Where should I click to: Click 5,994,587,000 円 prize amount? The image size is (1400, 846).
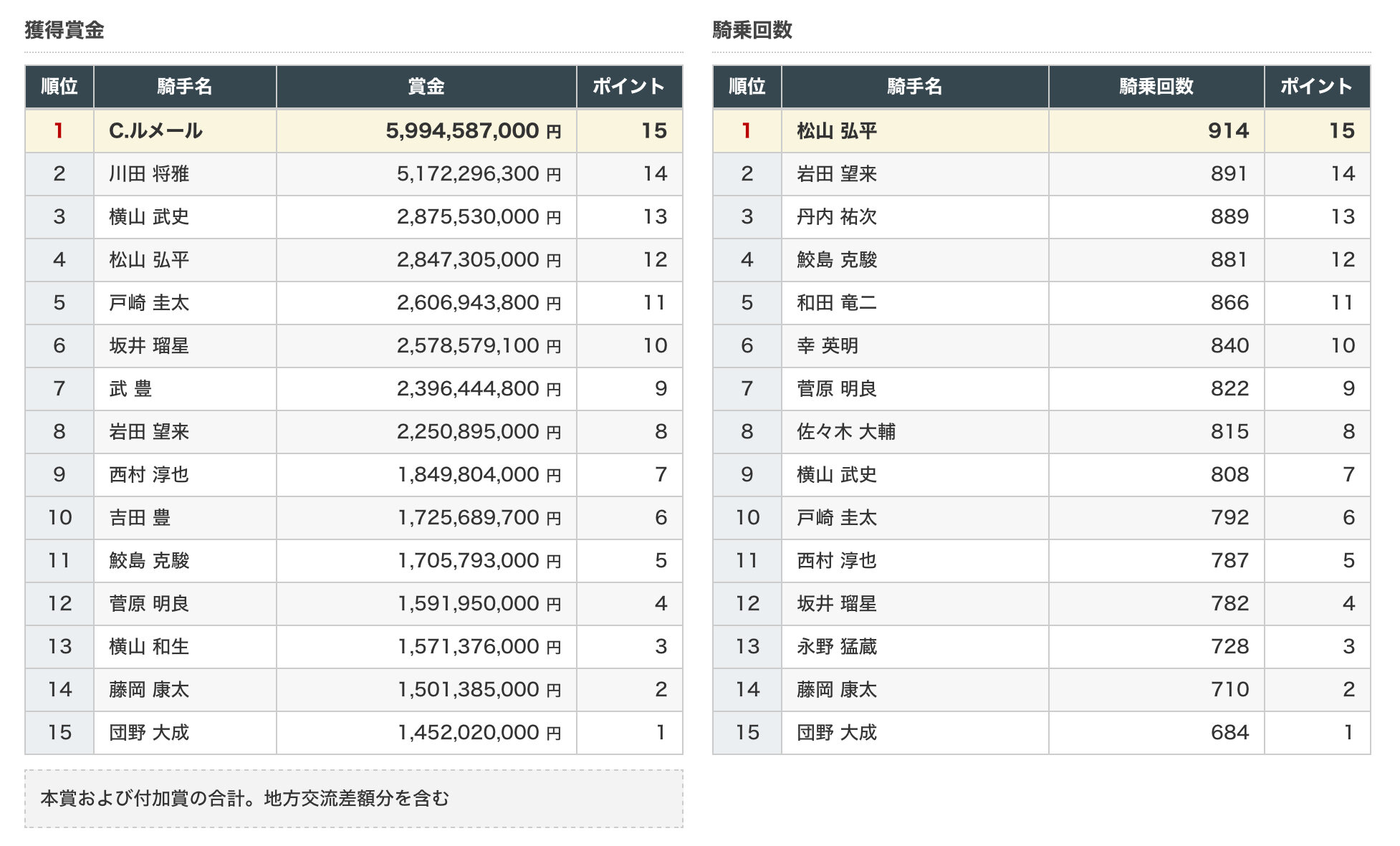click(473, 130)
